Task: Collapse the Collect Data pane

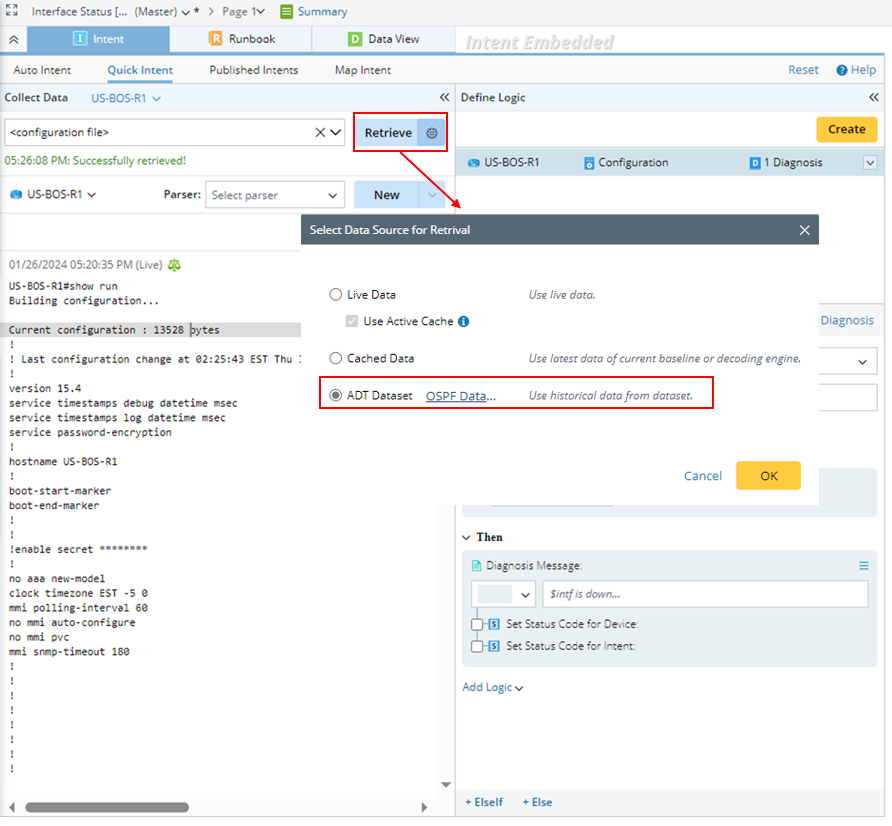Action: point(444,98)
